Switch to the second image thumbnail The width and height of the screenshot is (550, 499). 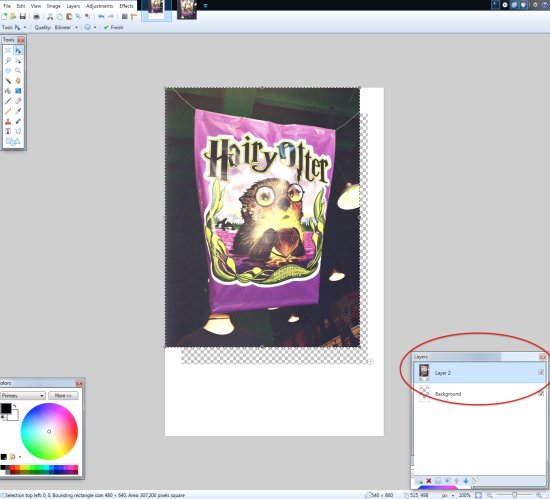(187, 9)
